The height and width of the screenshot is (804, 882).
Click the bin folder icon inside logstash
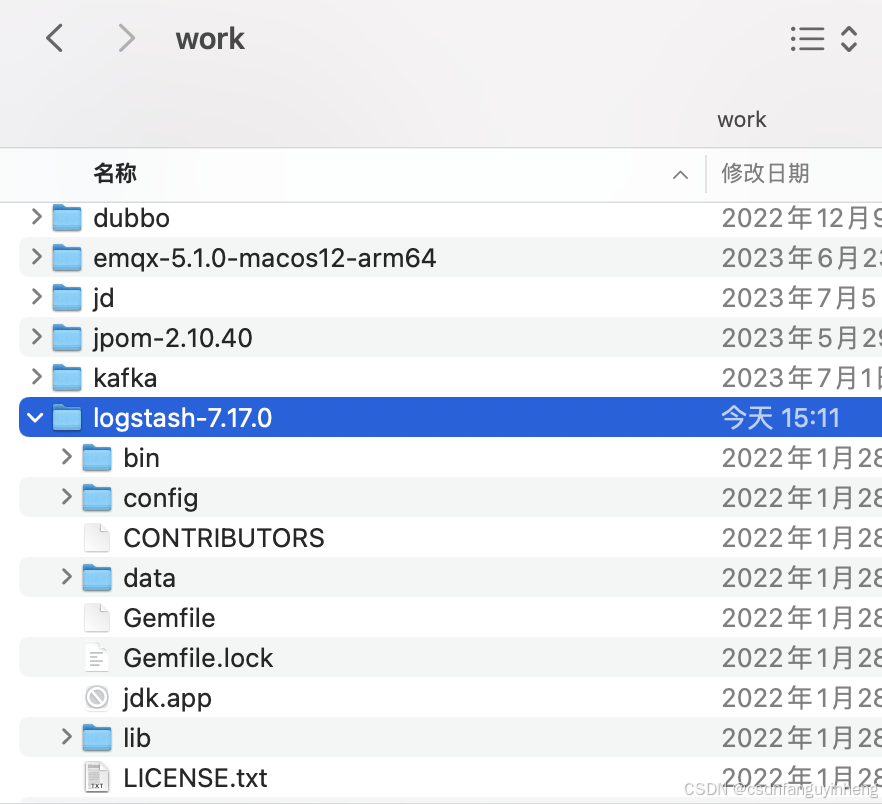98,457
